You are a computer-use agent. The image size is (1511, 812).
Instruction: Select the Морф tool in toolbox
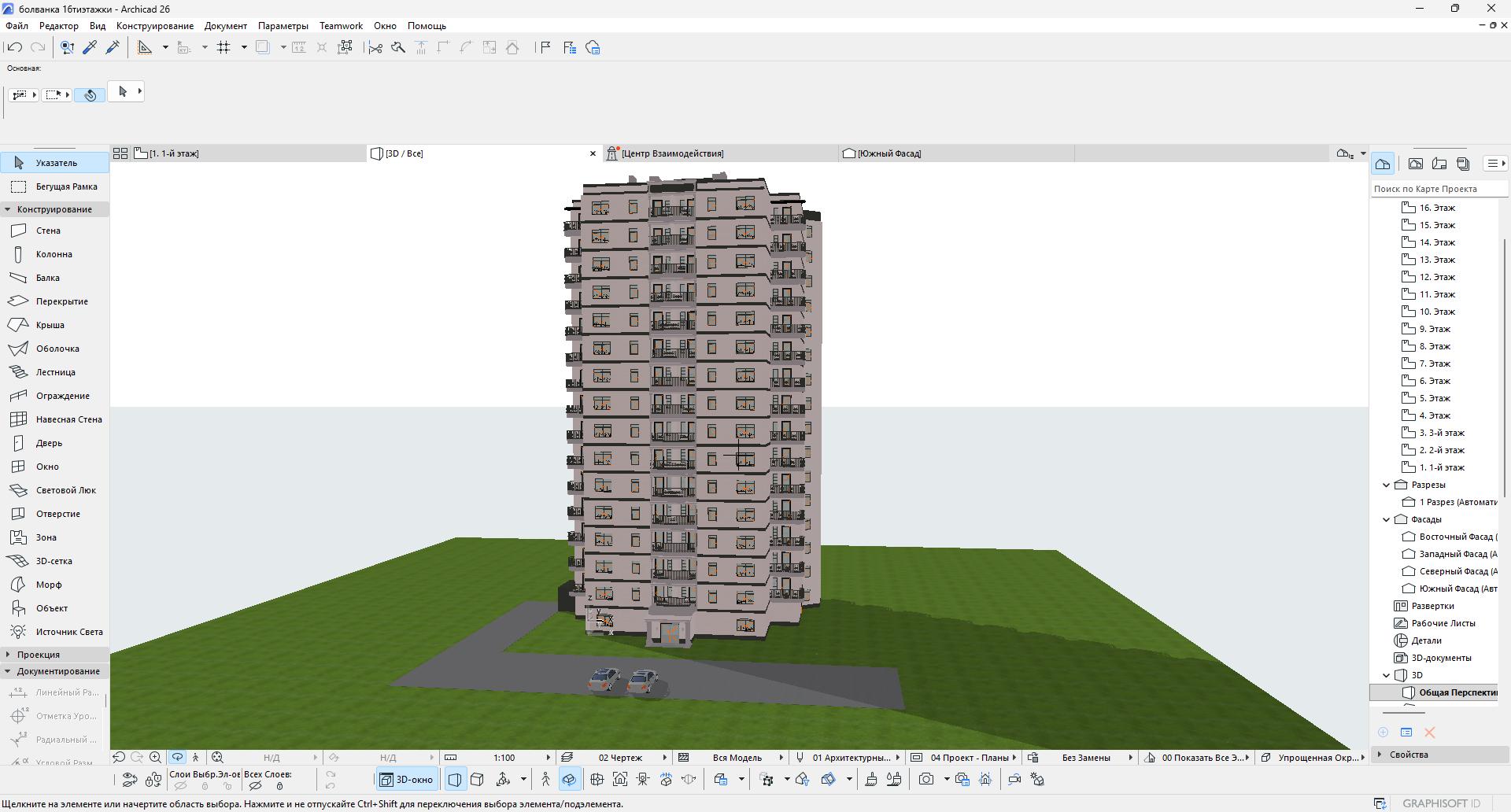[x=48, y=585]
